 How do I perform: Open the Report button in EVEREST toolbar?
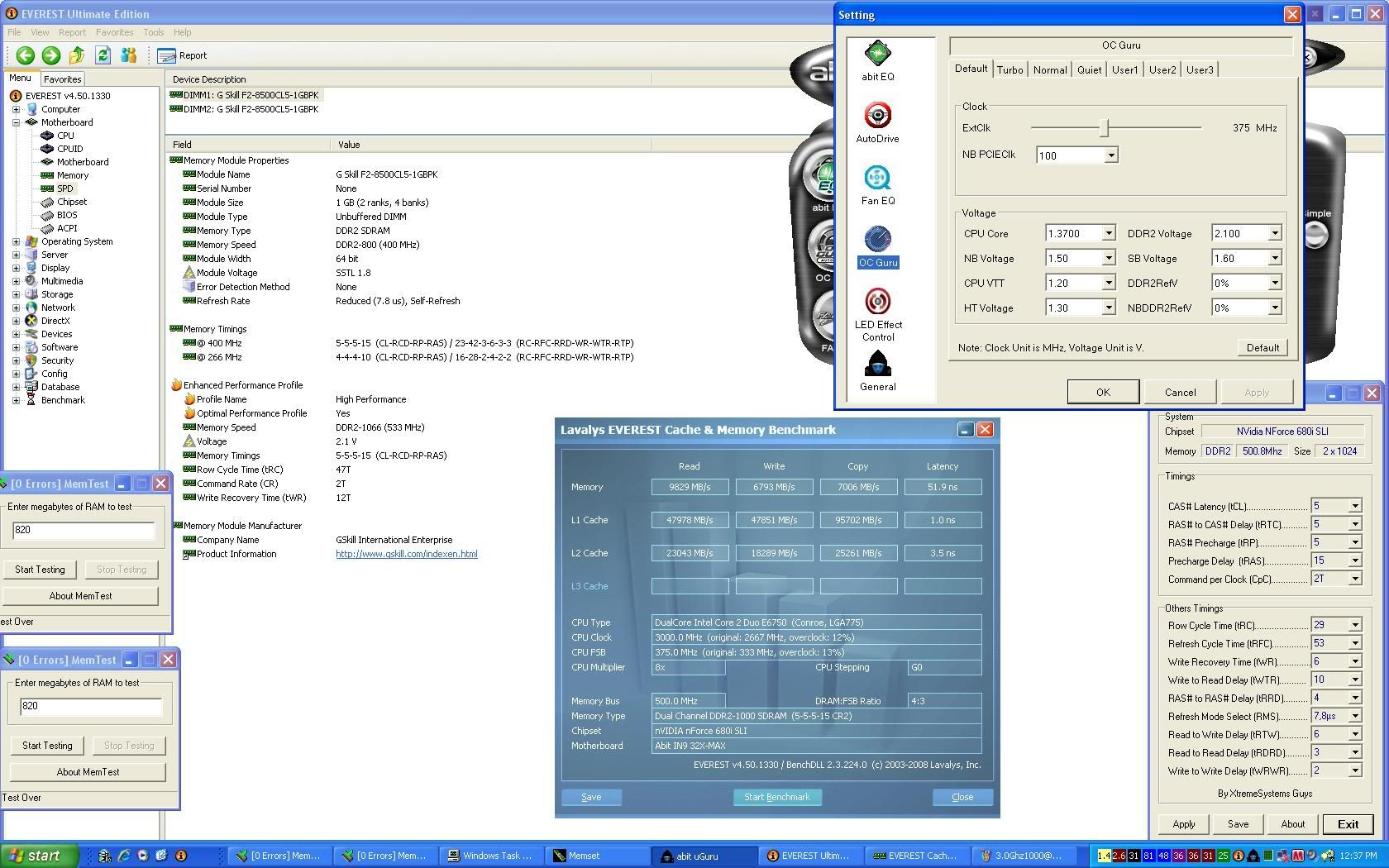[182, 55]
